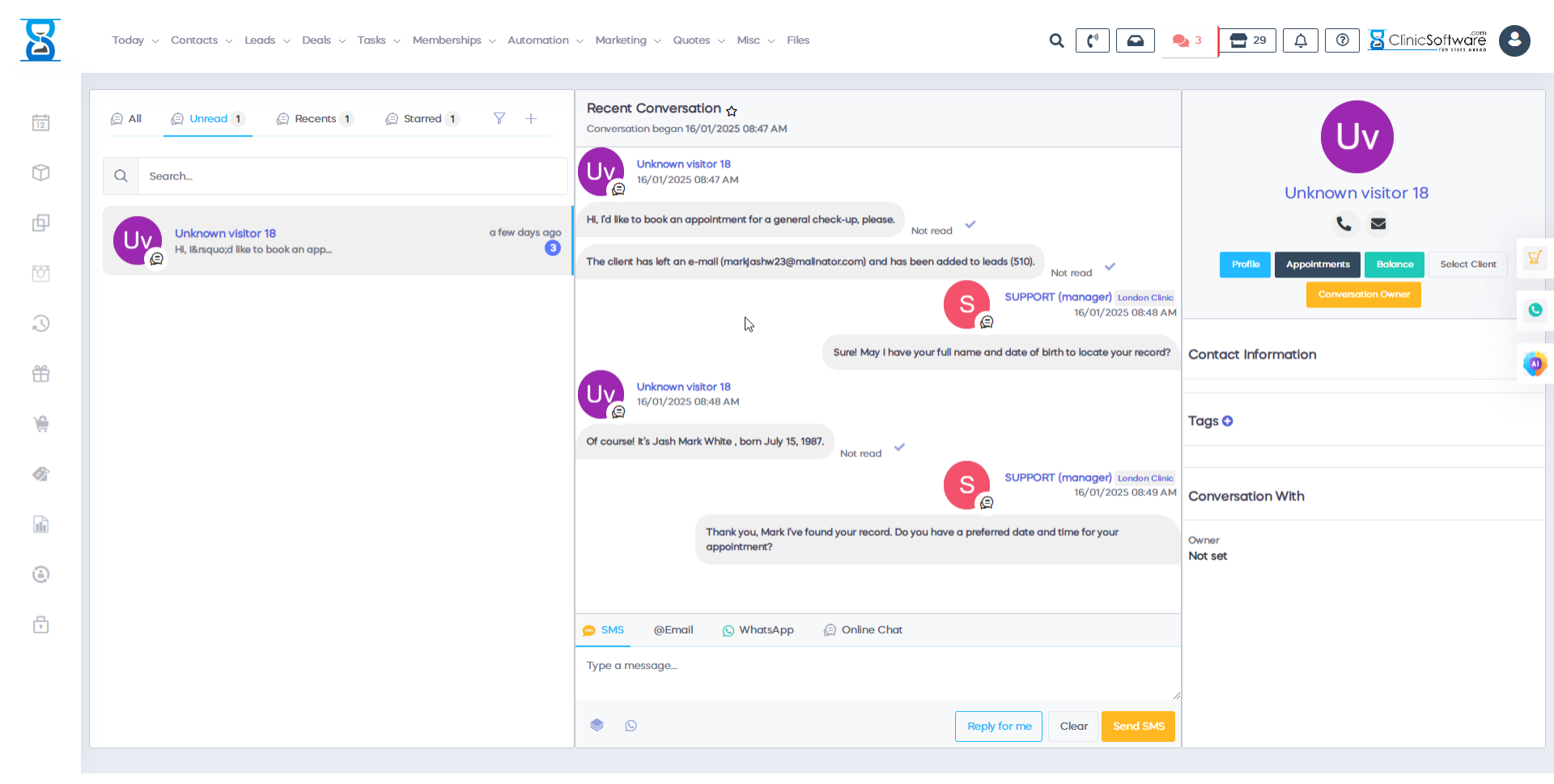The image size is (1554, 784).
Task: Open the calendar icon in left sidebar
Action: click(x=41, y=123)
